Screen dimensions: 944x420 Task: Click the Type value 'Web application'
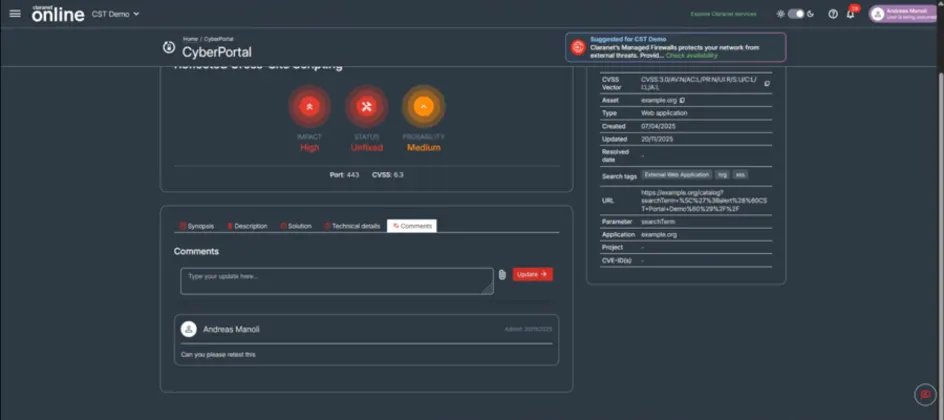(664, 113)
